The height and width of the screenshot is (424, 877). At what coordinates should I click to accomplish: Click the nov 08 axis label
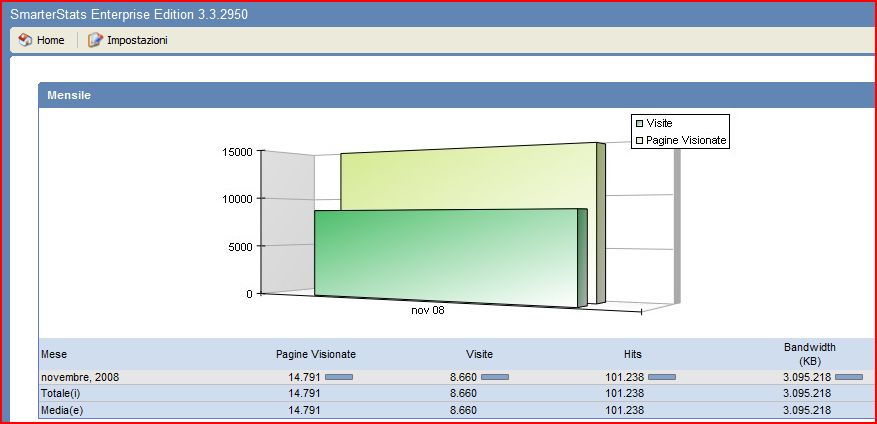pyautogui.click(x=428, y=310)
